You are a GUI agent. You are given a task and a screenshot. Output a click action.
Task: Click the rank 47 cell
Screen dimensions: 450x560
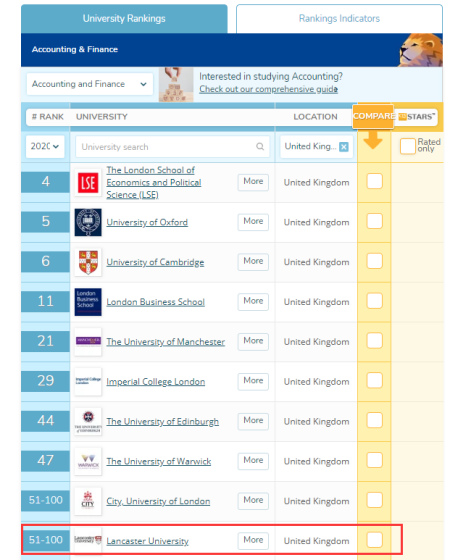click(45, 461)
